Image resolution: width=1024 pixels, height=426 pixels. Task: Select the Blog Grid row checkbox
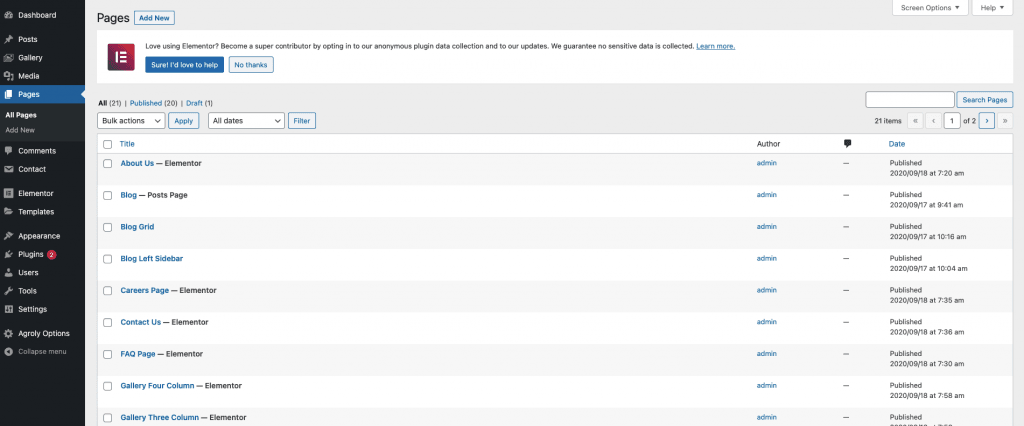pyautogui.click(x=107, y=227)
